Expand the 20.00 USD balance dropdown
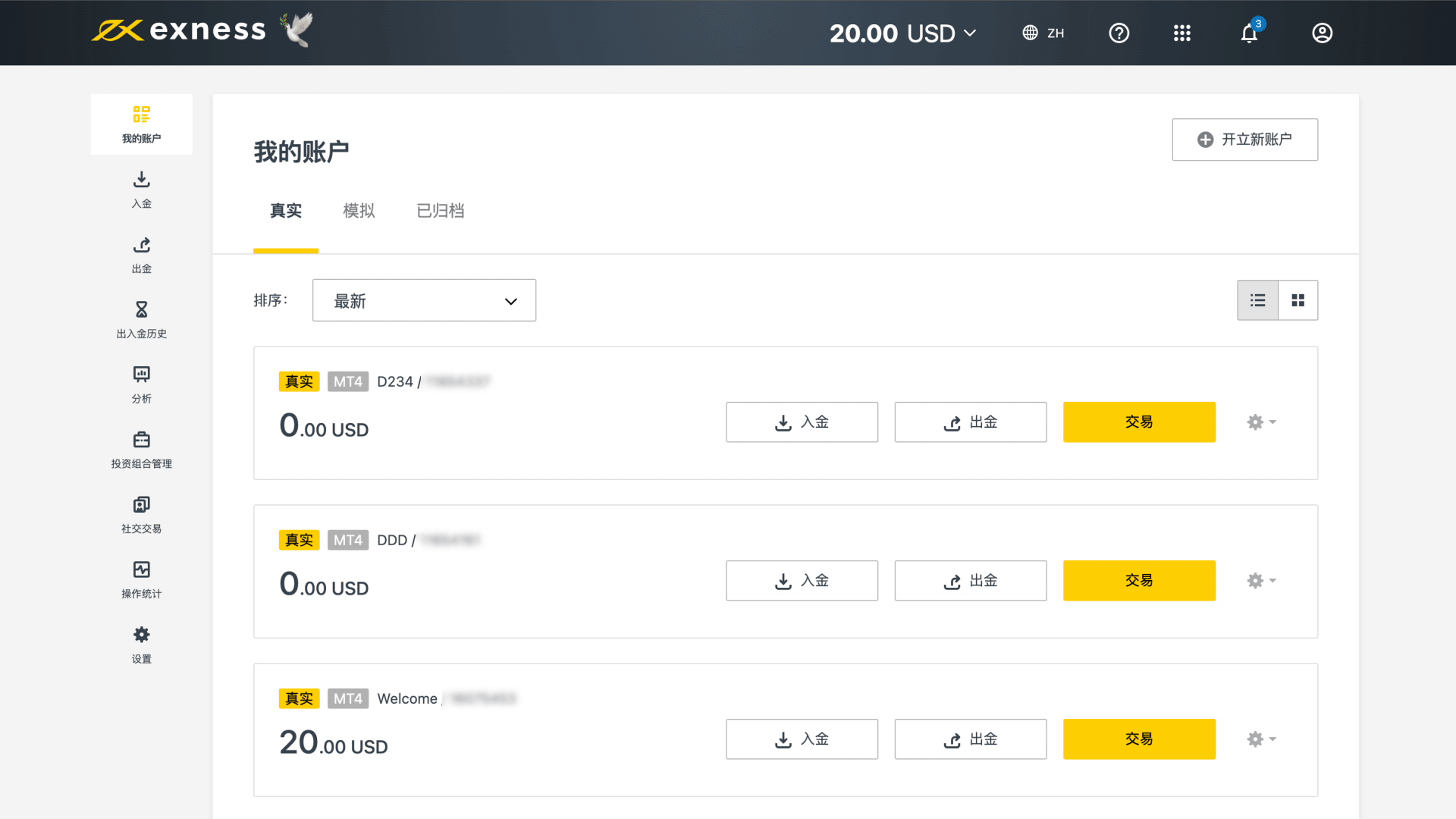 [902, 33]
